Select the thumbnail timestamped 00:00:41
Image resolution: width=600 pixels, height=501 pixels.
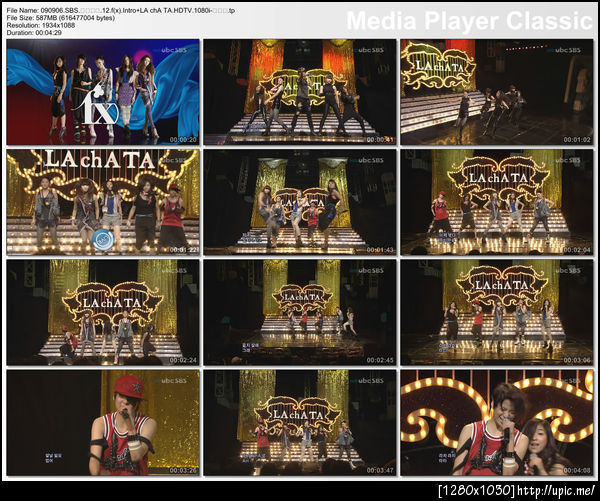point(300,92)
